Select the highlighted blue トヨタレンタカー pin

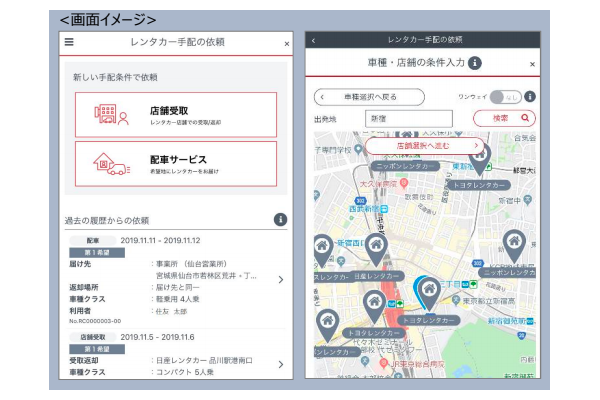pos(429,295)
